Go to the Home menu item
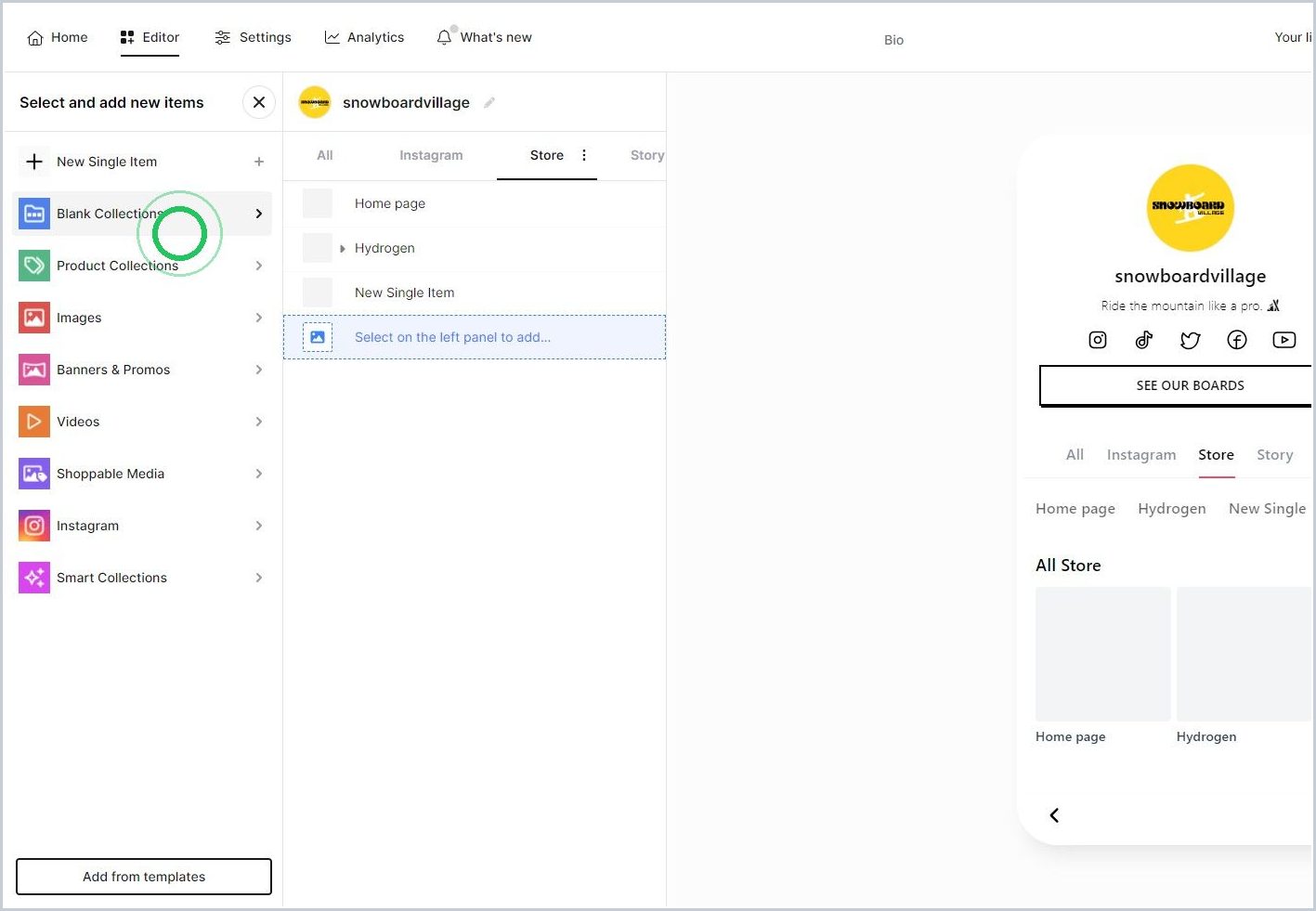Viewport: 1316px width, 911px height. coord(58,37)
